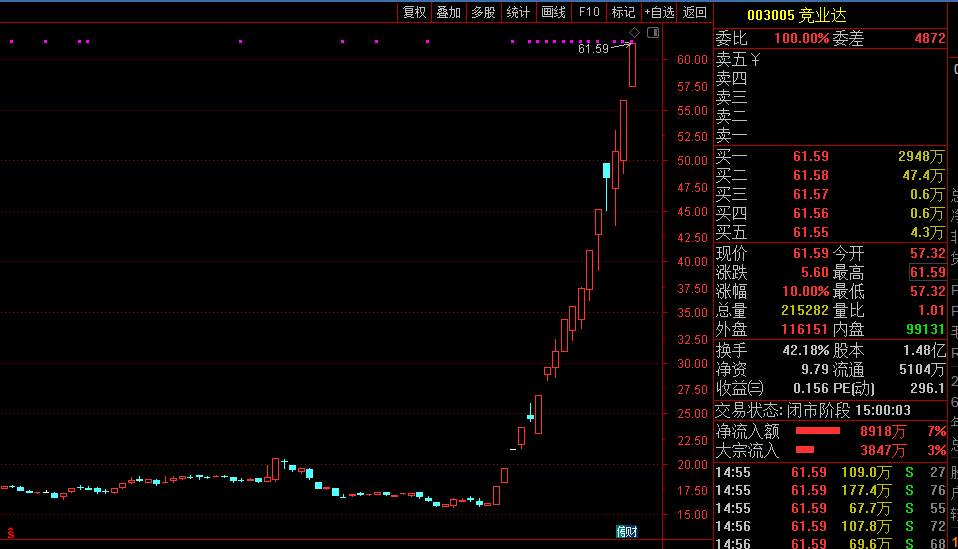Click the 61.59 high price label on the chart
Screen dimensions: 958x549
click(x=593, y=48)
